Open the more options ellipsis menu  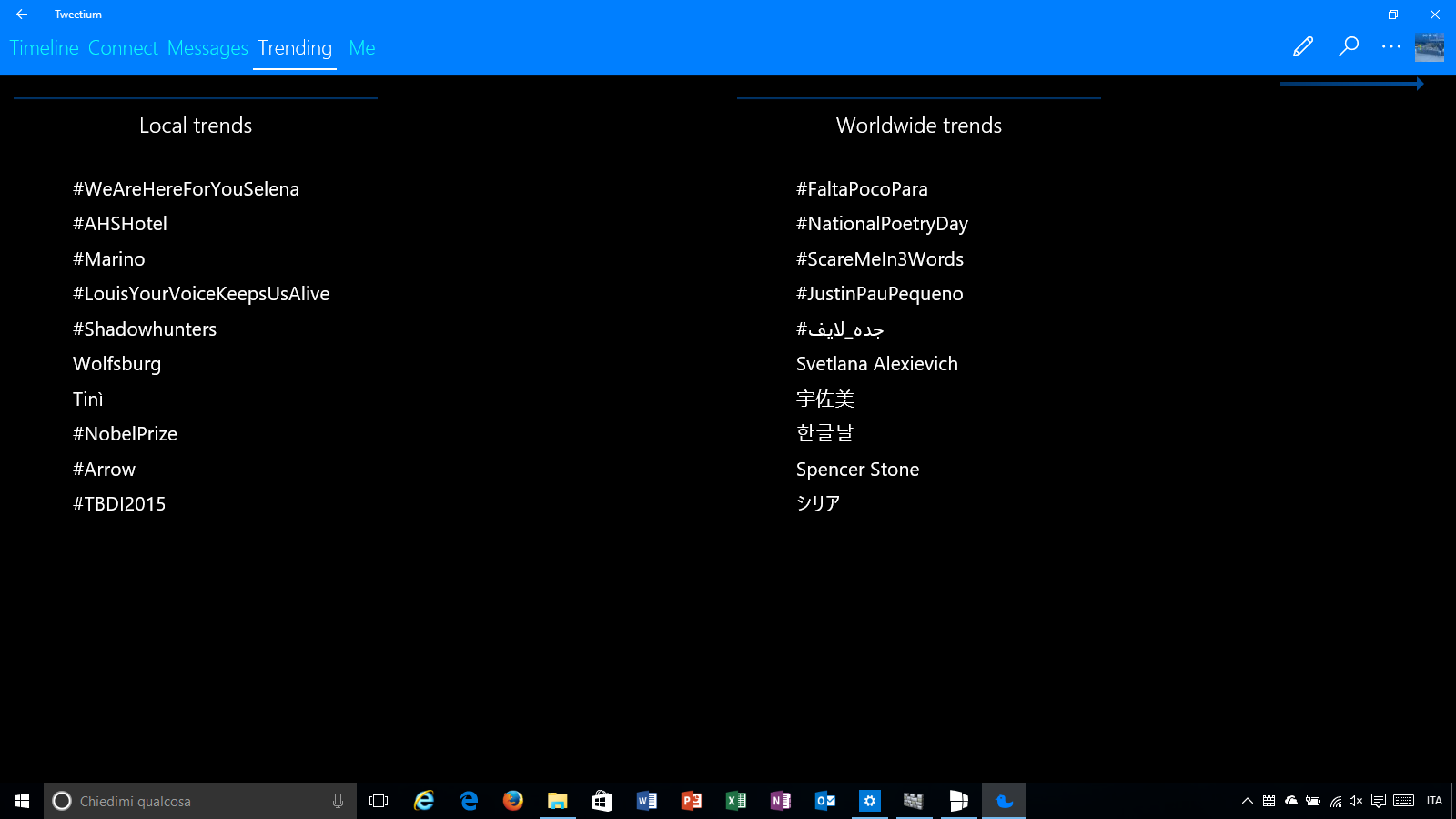click(x=1391, y=46)
